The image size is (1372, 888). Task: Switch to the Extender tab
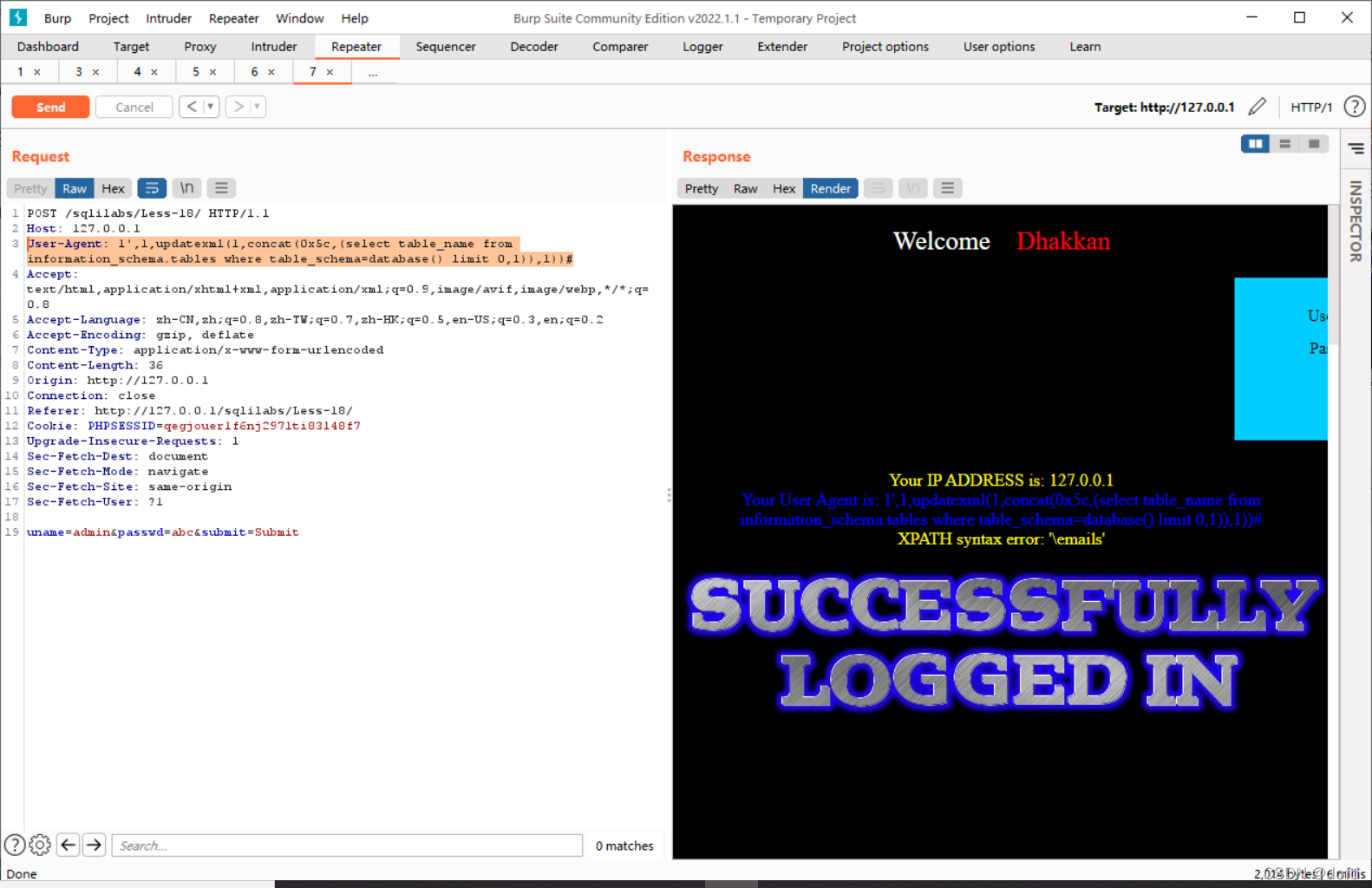(x=782, y=47)
